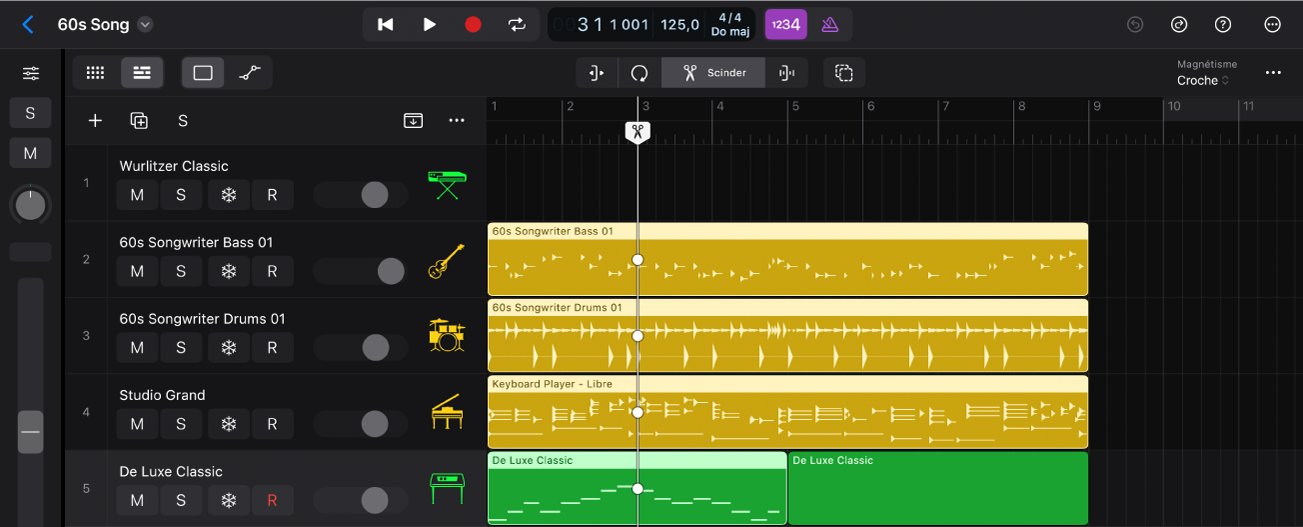Toggle cycle loop mode
This screenshot has width=1303, height=527.
[x=517, y=24]
